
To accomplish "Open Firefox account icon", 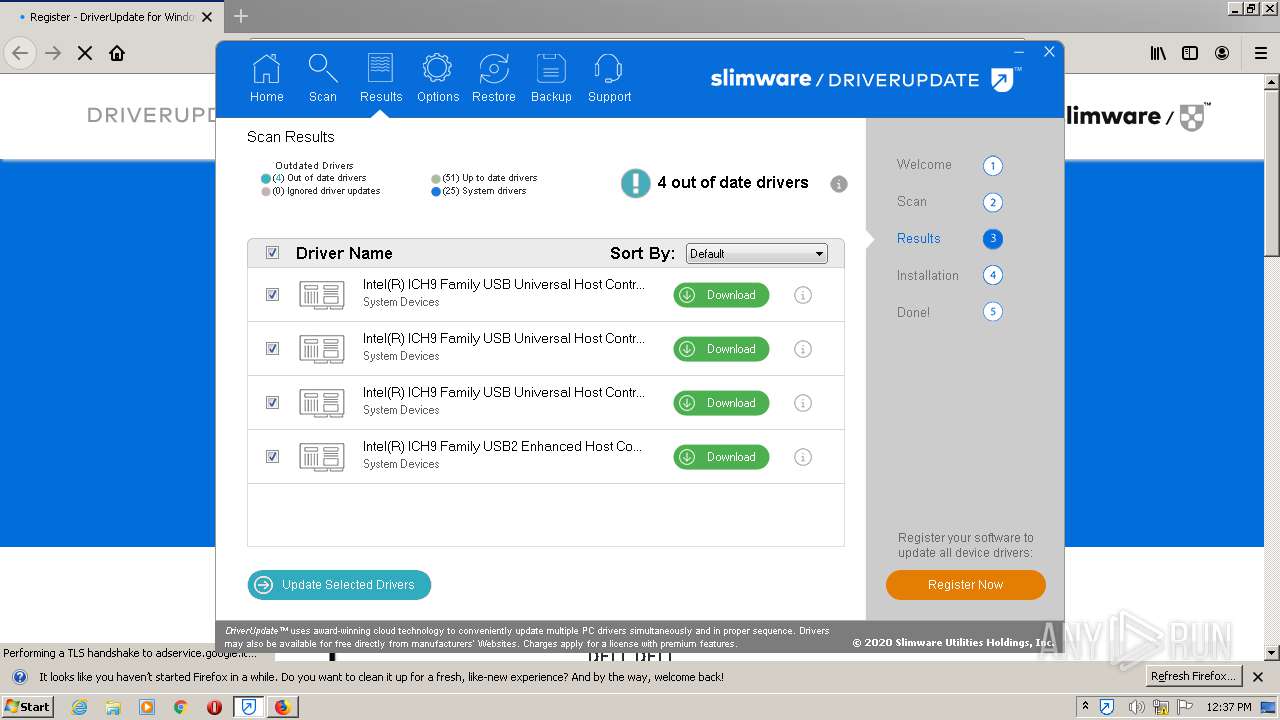I will [1222, 53].
